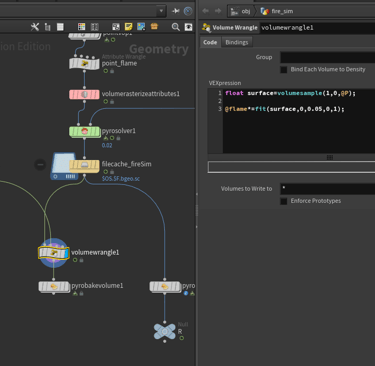Click the lock badge under volumerasterizeattributes1

[112, 102]
